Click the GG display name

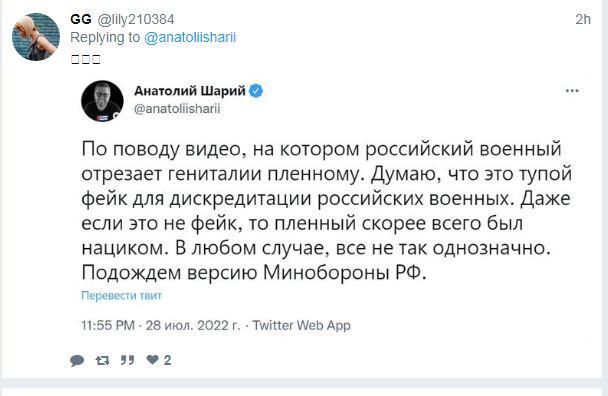[x=81, y=19]
